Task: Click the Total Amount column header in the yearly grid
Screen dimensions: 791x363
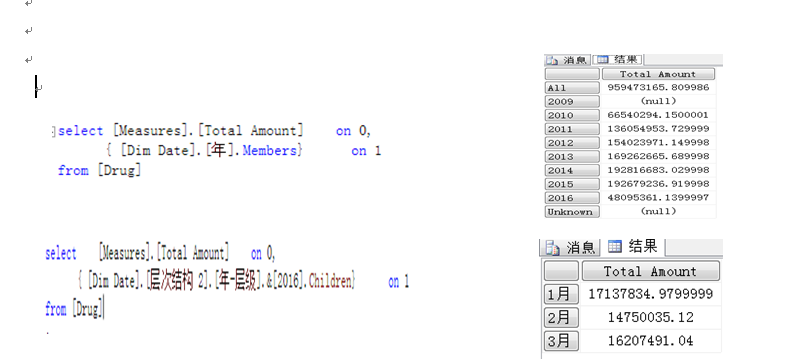Action: coord(658,74)
